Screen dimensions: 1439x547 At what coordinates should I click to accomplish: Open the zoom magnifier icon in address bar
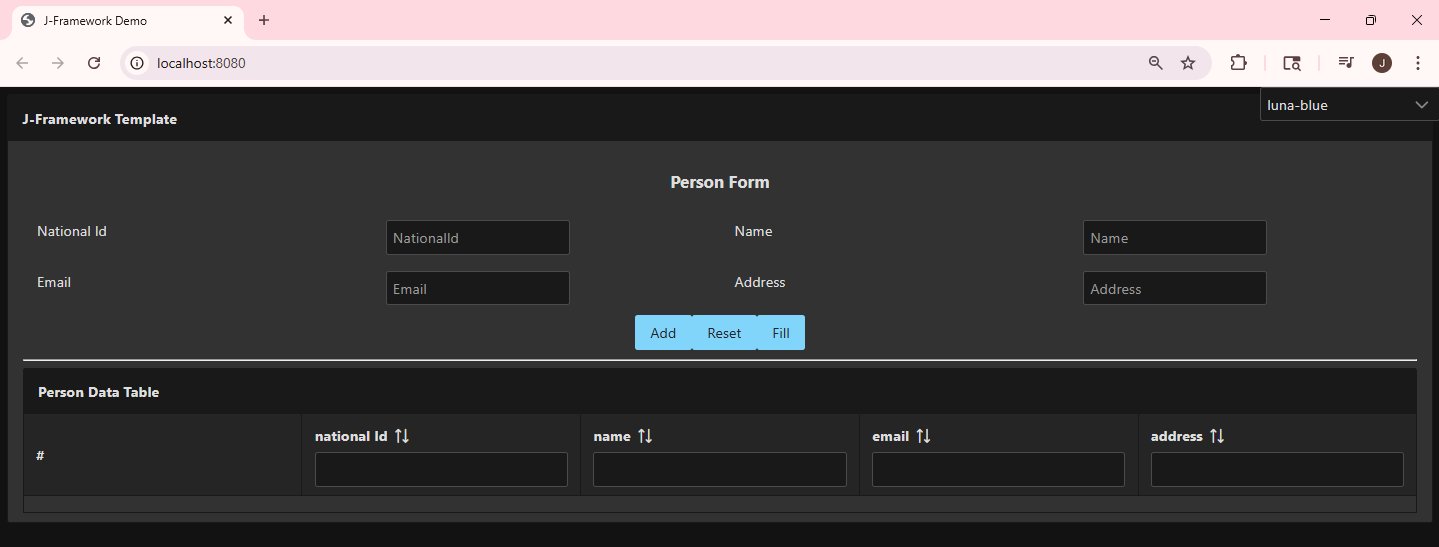pos(1155,63)
